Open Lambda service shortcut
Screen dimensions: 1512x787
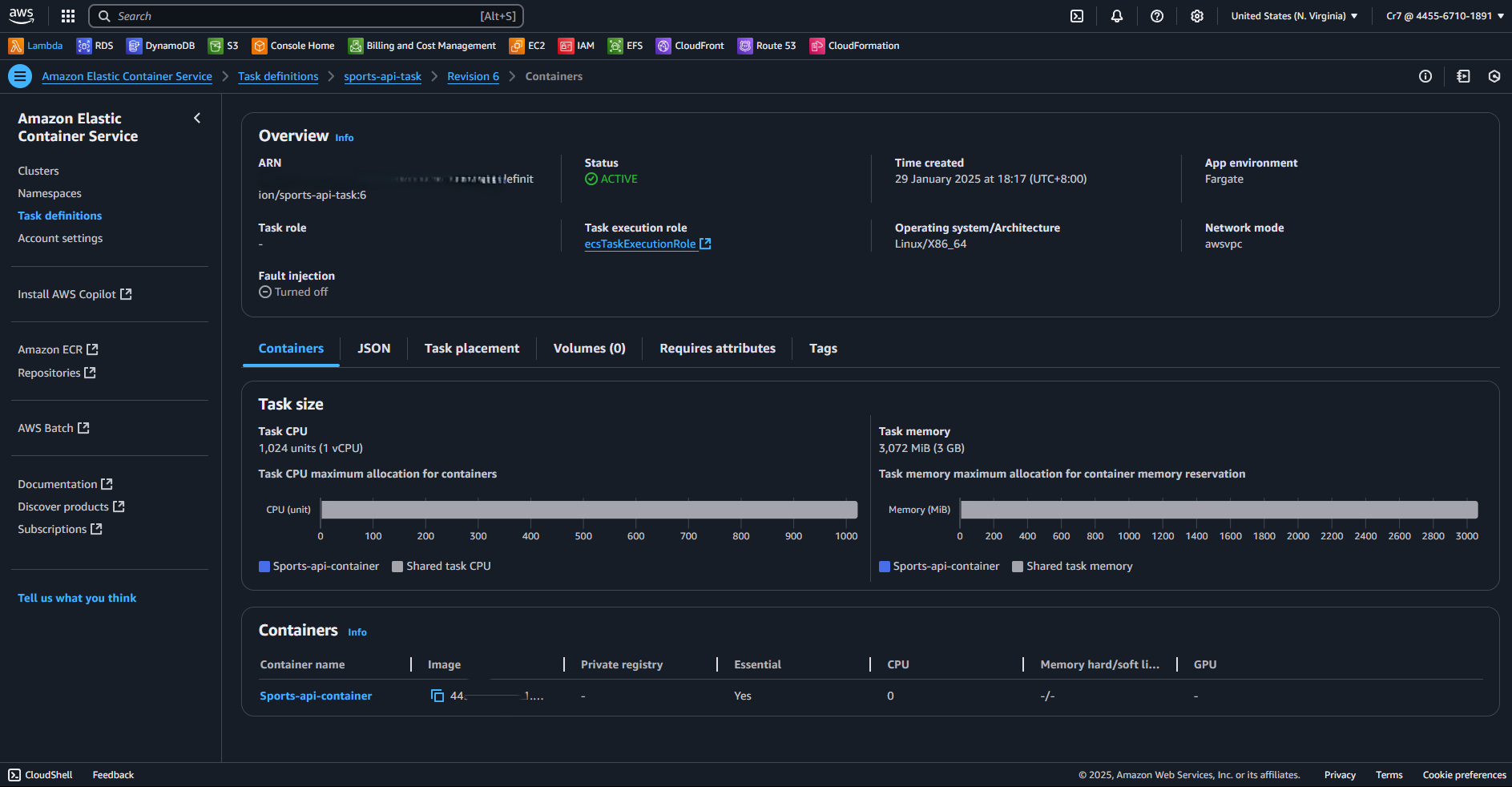(35, 46)
